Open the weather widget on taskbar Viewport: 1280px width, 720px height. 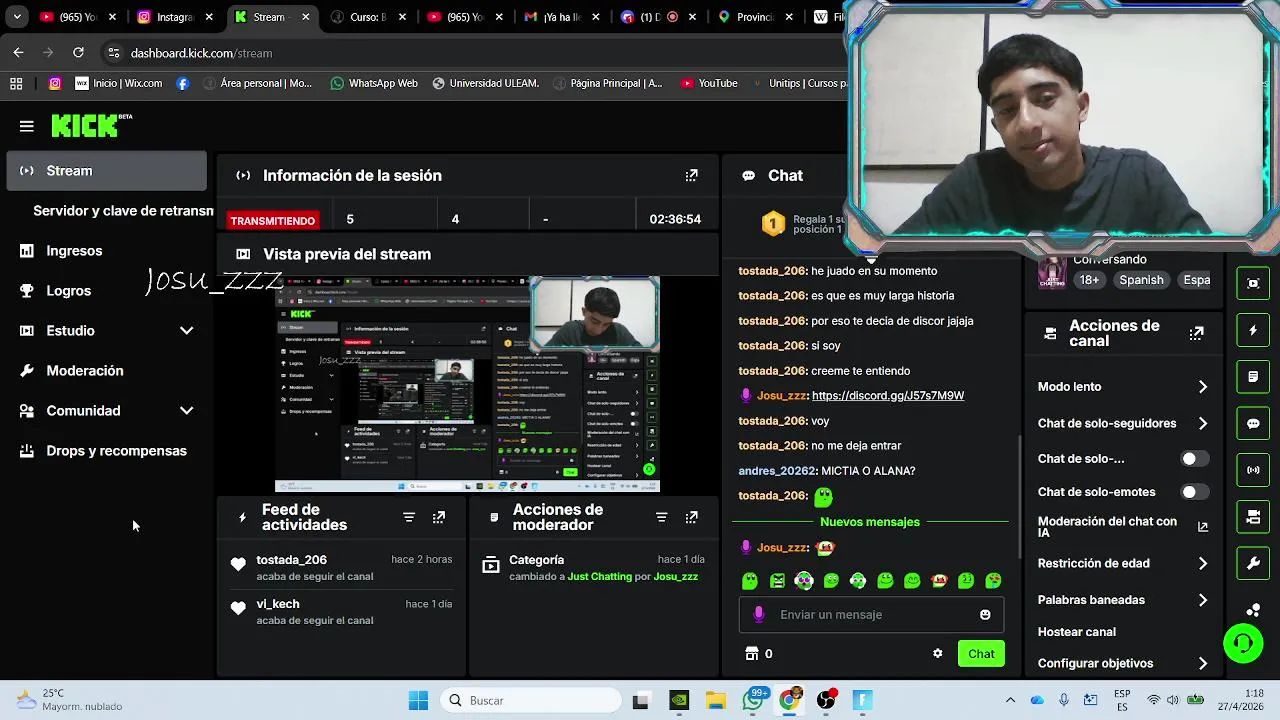point(70,700)
